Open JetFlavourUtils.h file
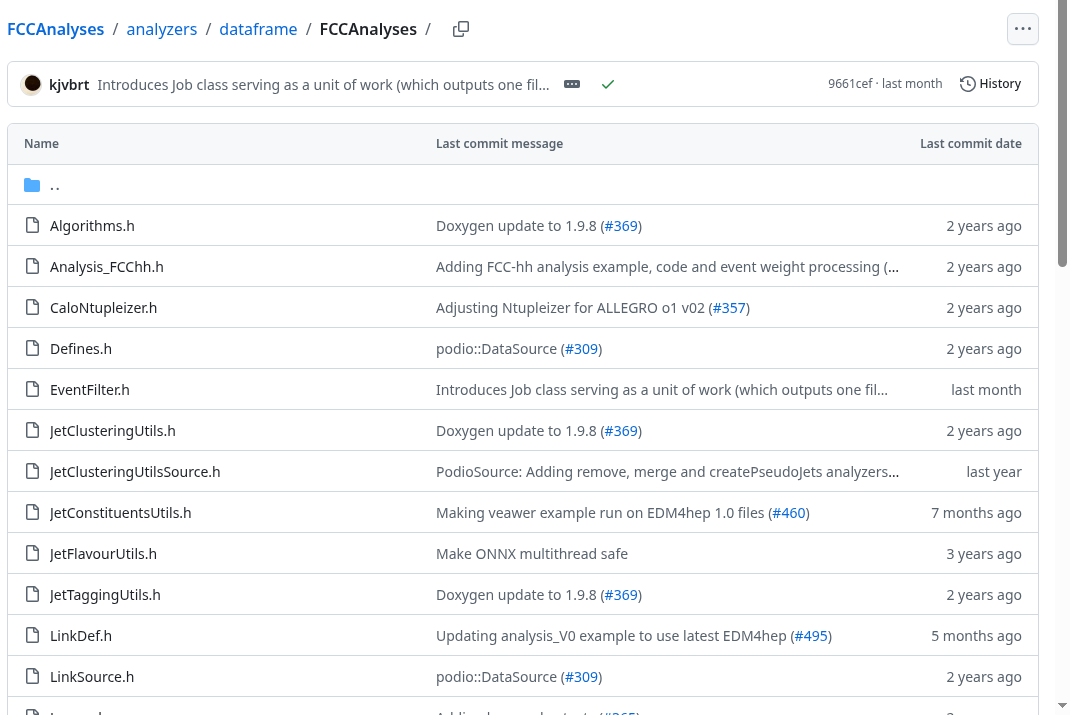Image resolution: width=1070 pixels, height=715 pixels. coord(103,553)
